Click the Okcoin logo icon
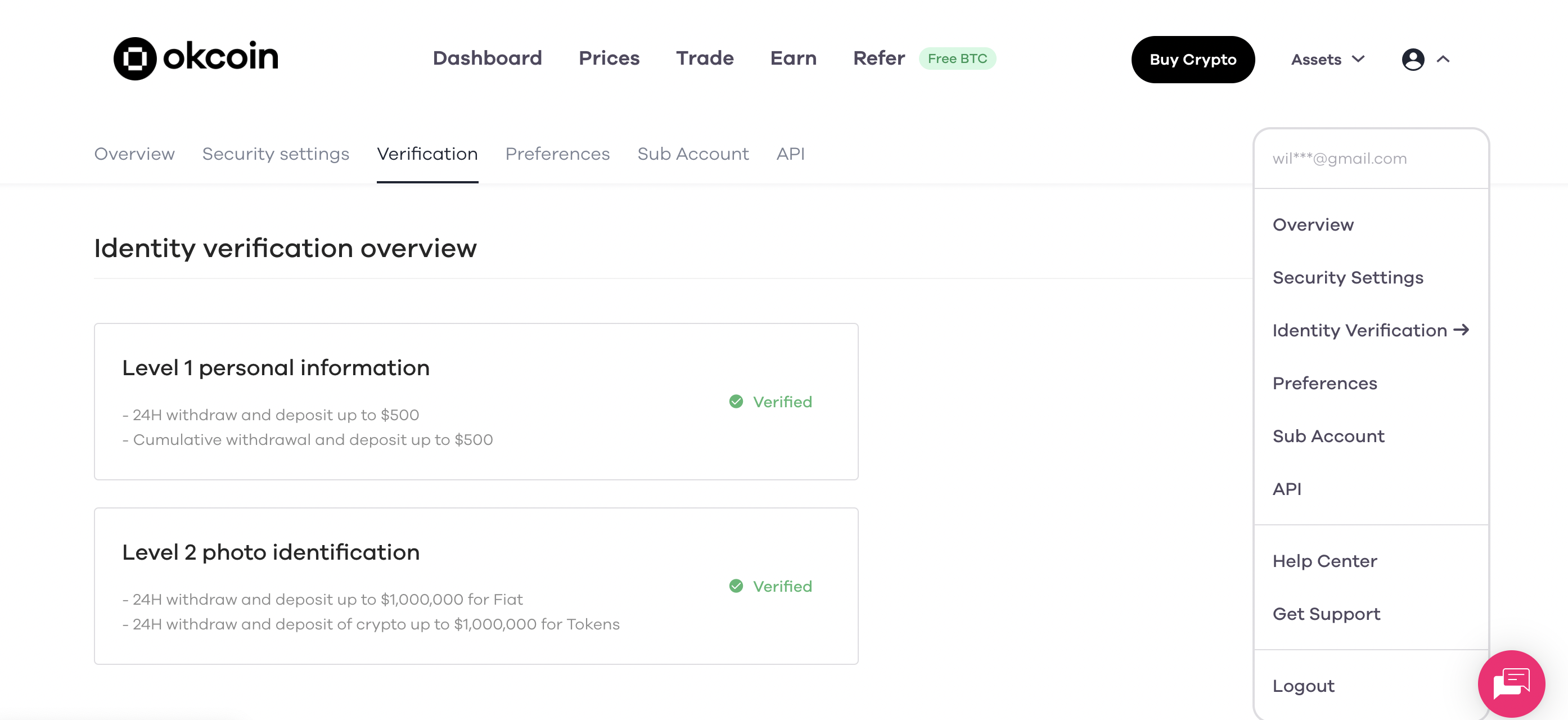Screen dimensions: 1568x720 [x=135, y=58]
